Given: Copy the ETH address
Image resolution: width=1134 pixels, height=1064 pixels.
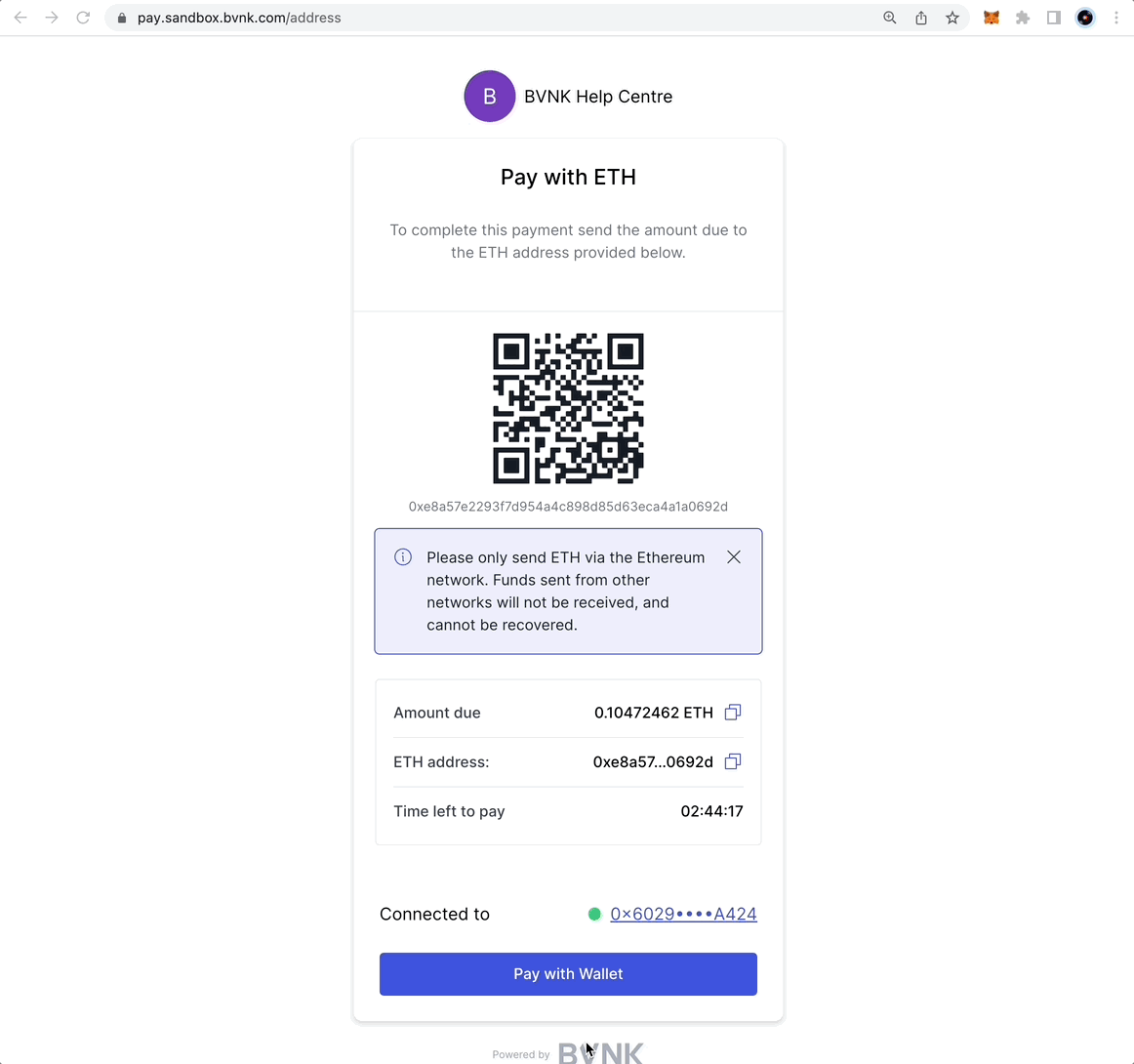Looking at the screenshot, I should coord(733,761).
